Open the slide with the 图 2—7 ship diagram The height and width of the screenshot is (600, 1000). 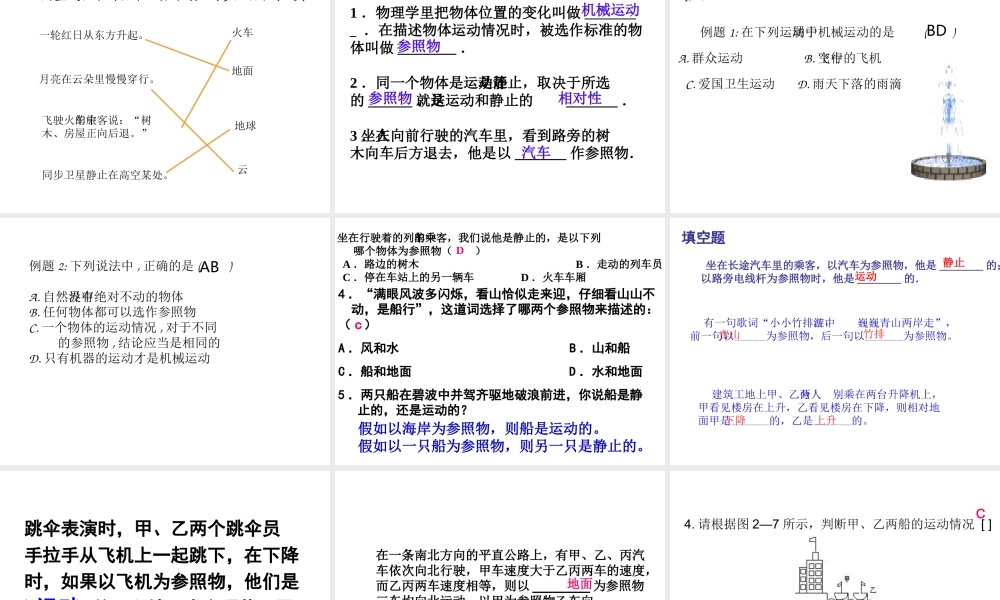(x=835, y=536)
